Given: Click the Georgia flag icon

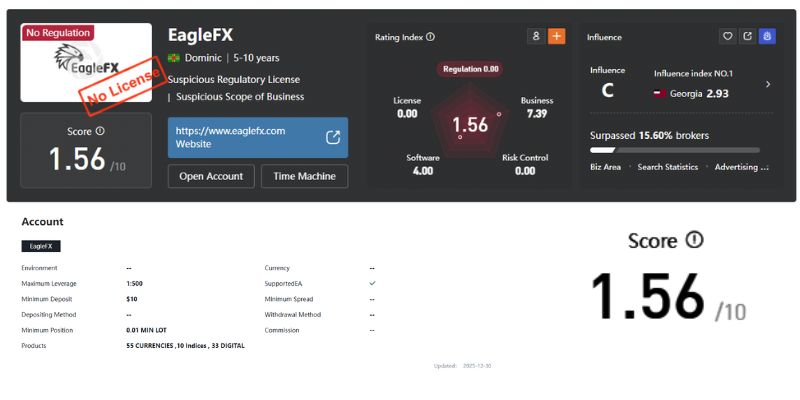Looking at the screenshot, I should click(x=660, y=94).
